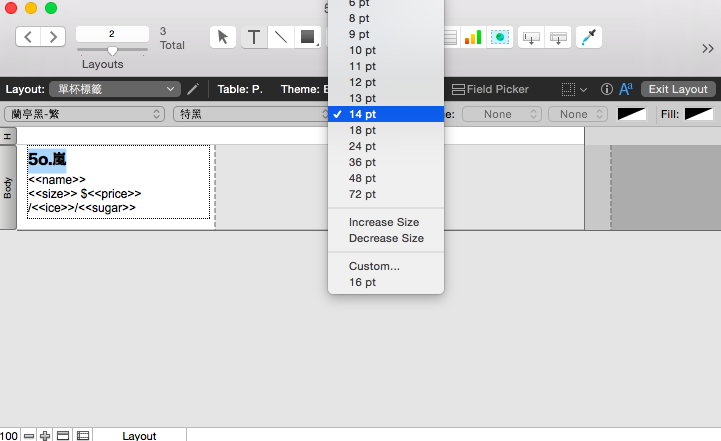Choose 11 pt font size
Screen dimensions: 721x441
386,66
